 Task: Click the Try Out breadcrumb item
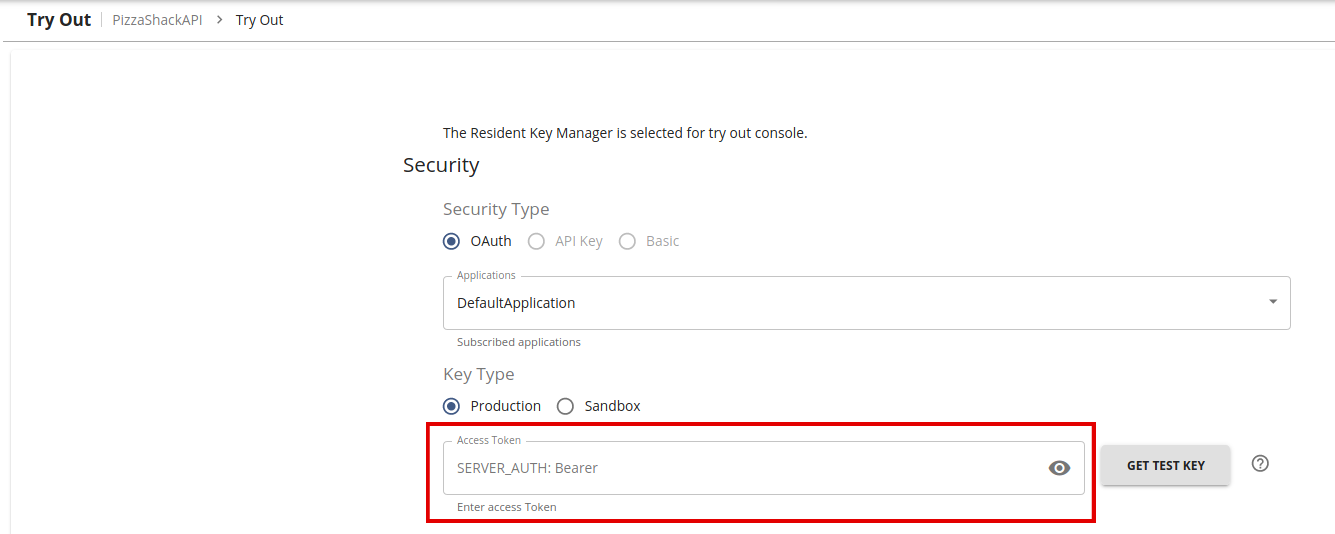coord(260,20)
